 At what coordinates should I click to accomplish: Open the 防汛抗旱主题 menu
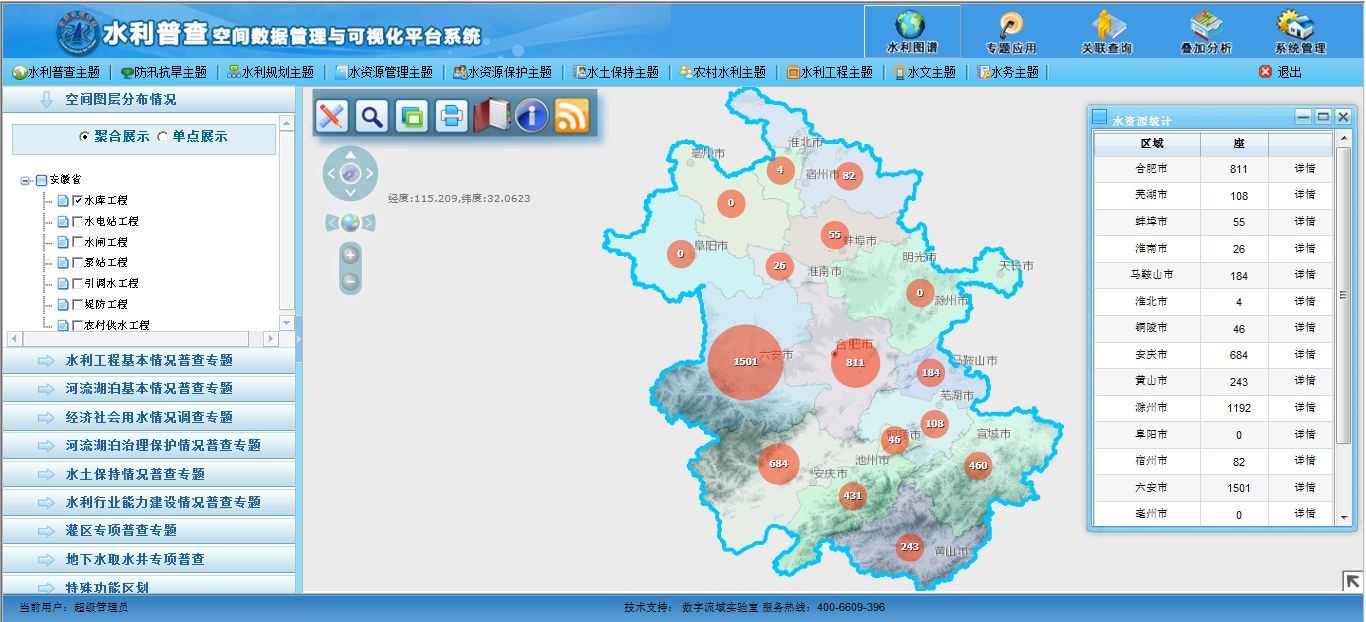click(163, 72)
